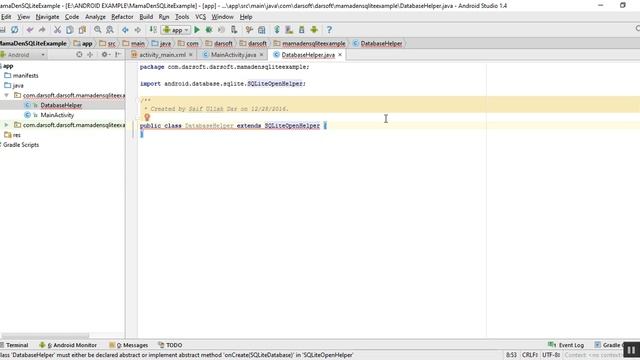Click the settings toolbar icon before Project Structure
This screenshot has height=360, width=640.
click(249, 30)
